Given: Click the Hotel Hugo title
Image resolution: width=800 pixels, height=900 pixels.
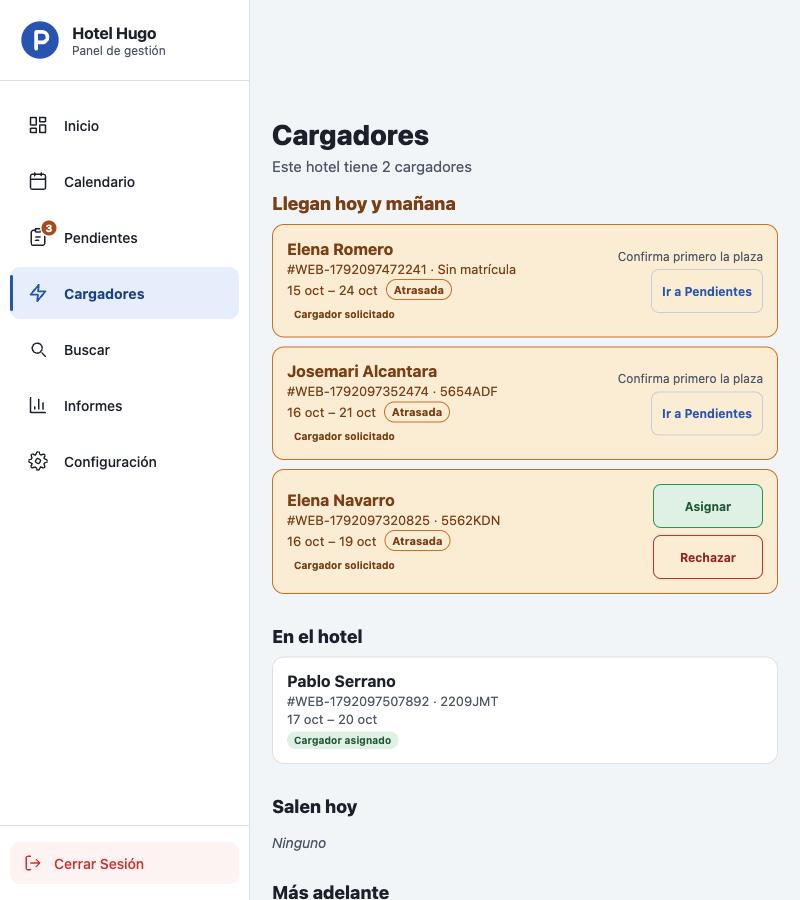Looking at the screenshot, I should tap(114, 33).
